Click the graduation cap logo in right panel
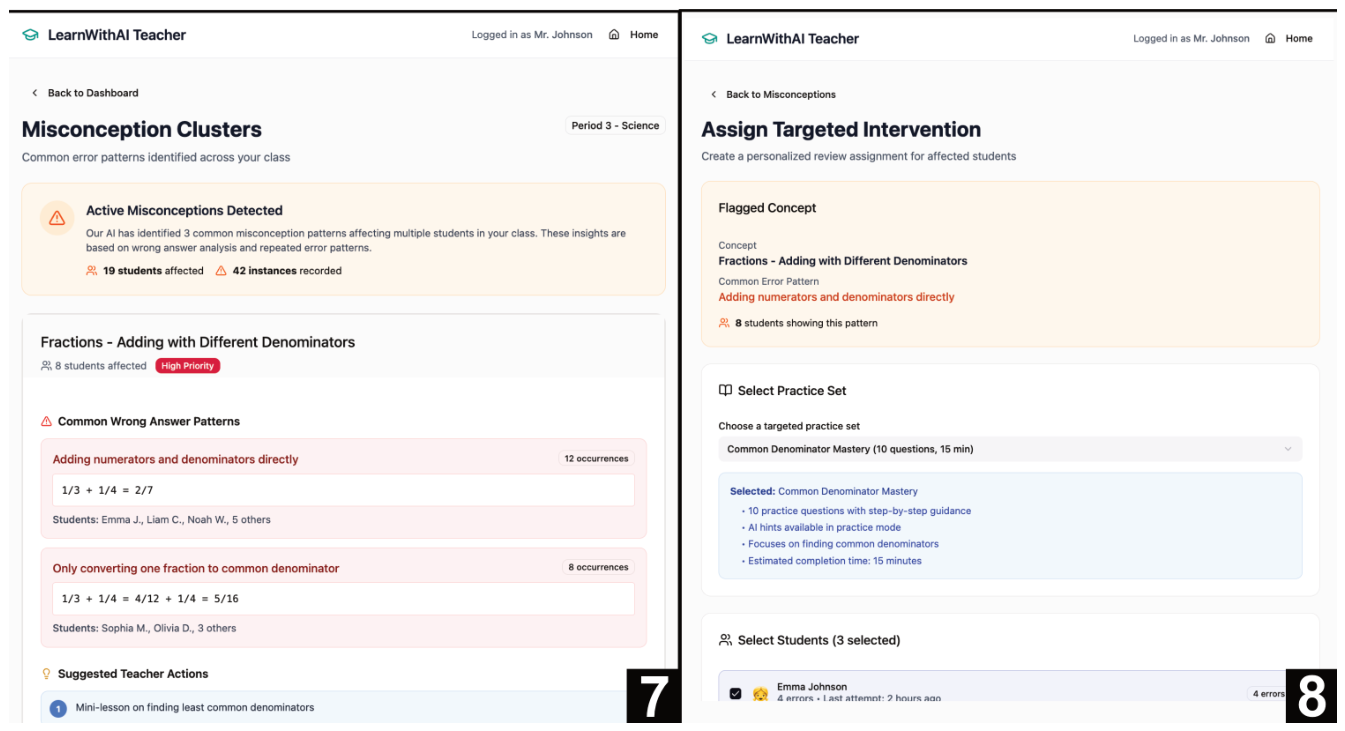1345x731 pixels. [x=710, y=39]
